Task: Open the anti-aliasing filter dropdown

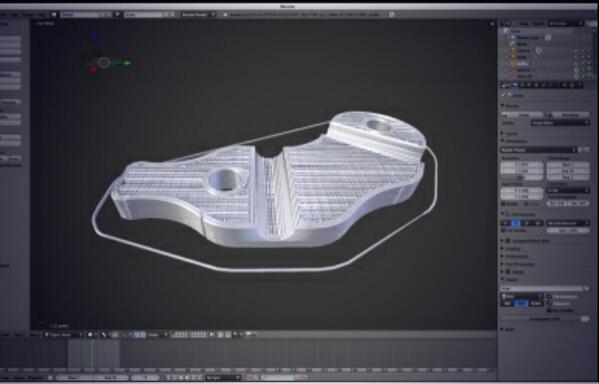Action: click(x=568, y=223)
